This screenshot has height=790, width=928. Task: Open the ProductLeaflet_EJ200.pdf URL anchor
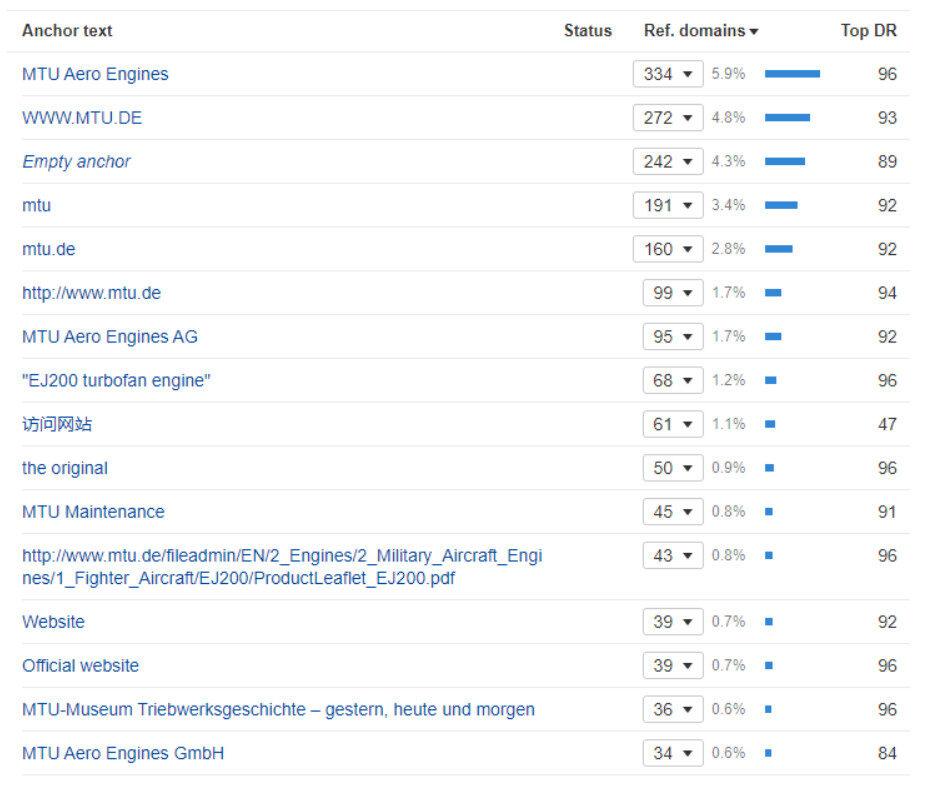click(282, 566)
